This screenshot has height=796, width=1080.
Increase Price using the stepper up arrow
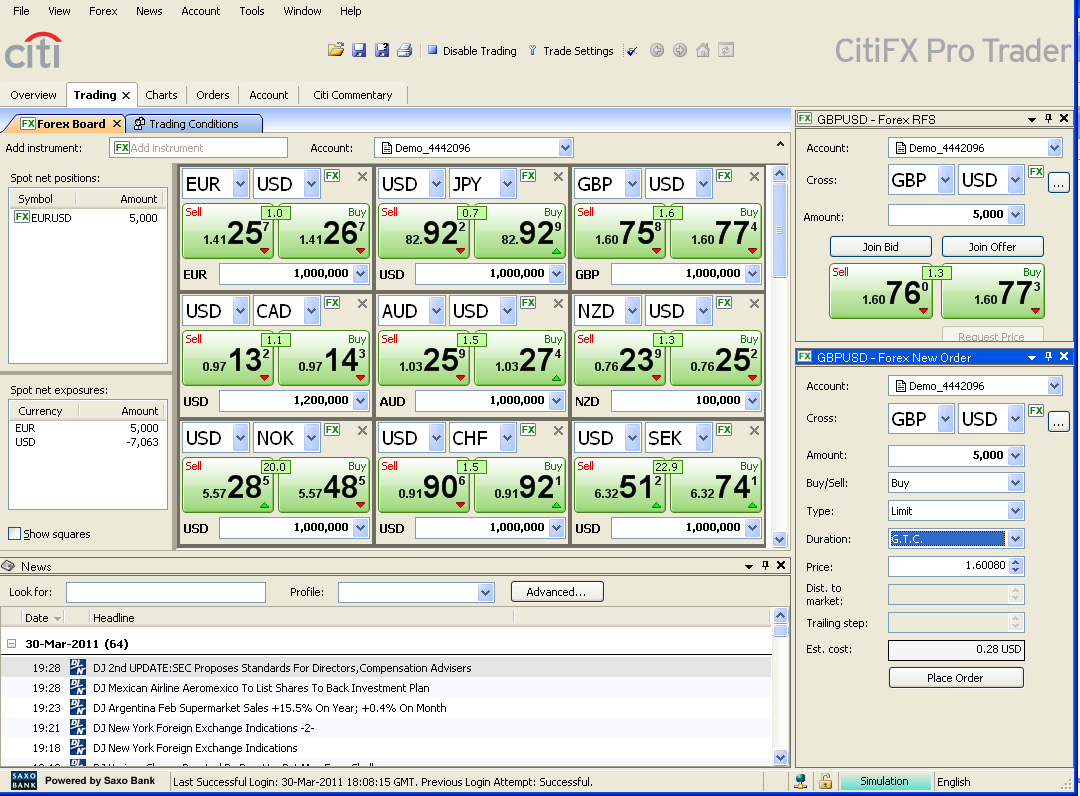[x=1017, y=562]
